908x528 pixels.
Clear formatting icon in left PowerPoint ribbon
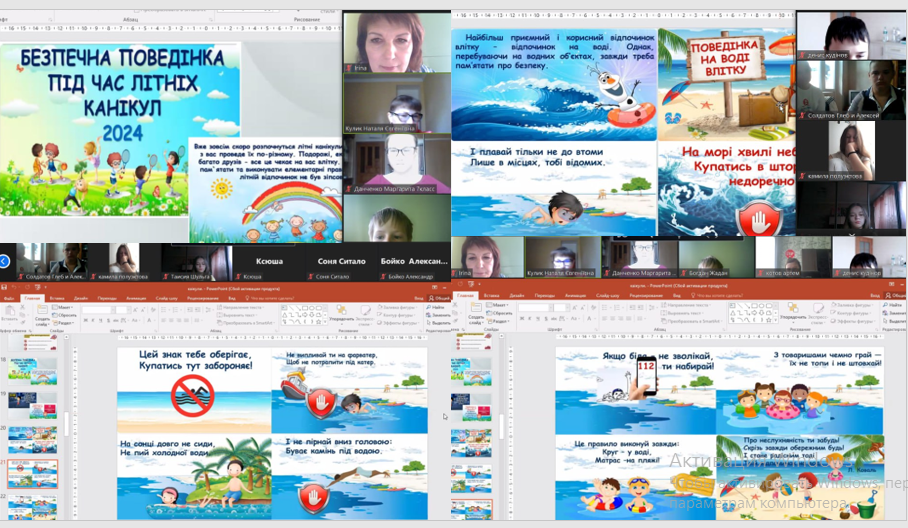click(153, 310)
